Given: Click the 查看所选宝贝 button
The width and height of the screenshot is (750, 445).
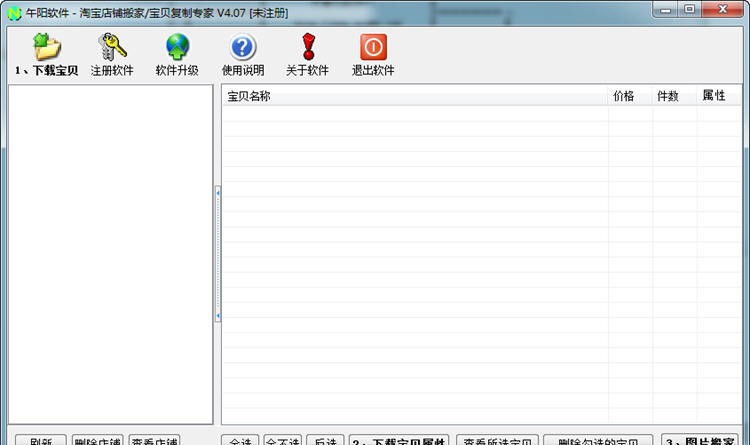Looking at the screenshot, I should click(497, 440).
